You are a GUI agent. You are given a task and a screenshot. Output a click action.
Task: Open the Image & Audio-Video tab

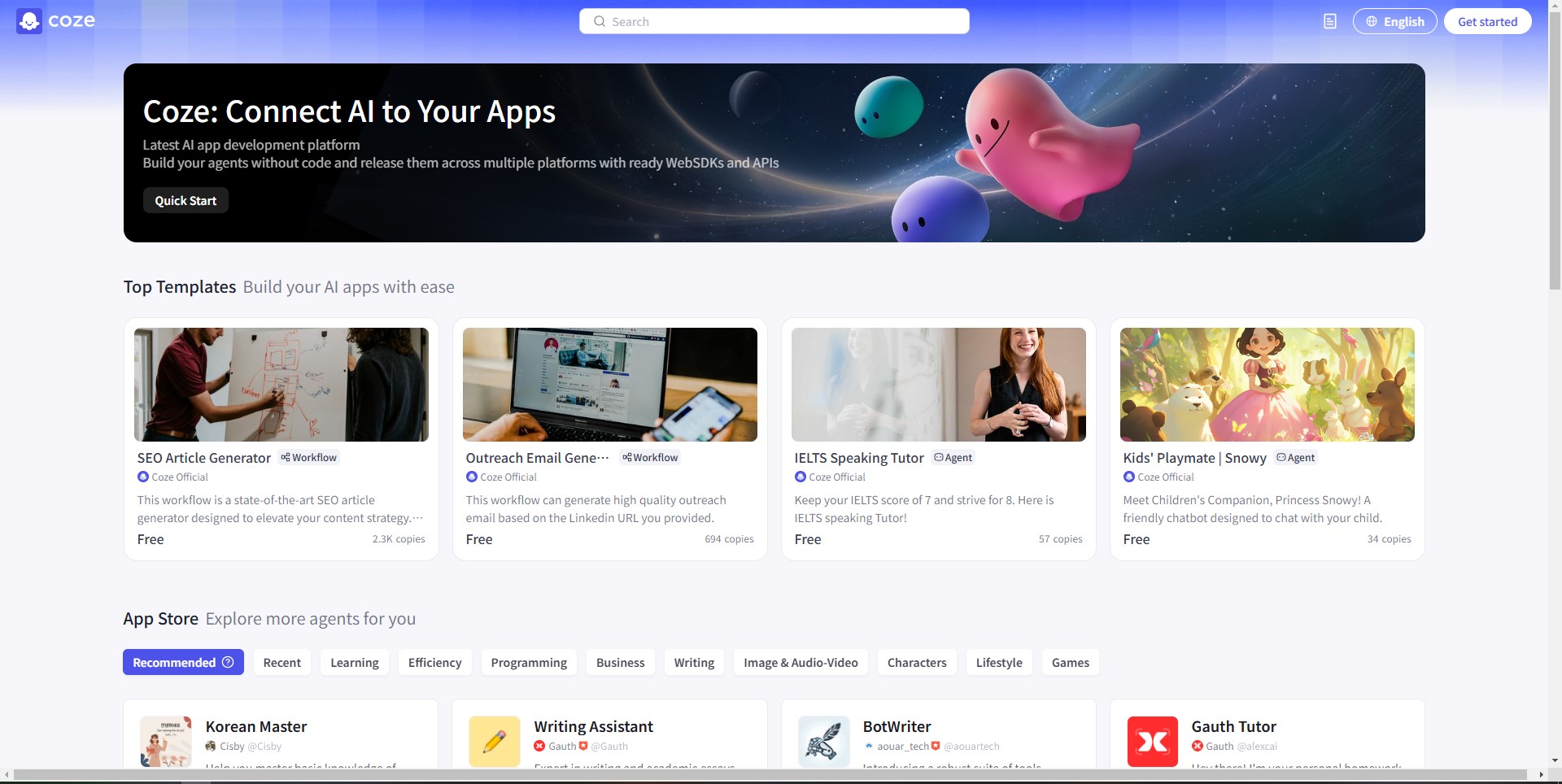point(801,662)
